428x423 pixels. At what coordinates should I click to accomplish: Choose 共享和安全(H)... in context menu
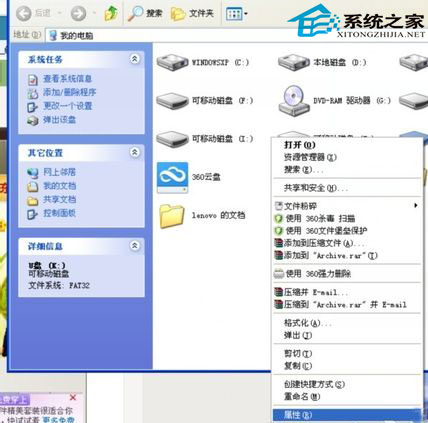(347, 188)
